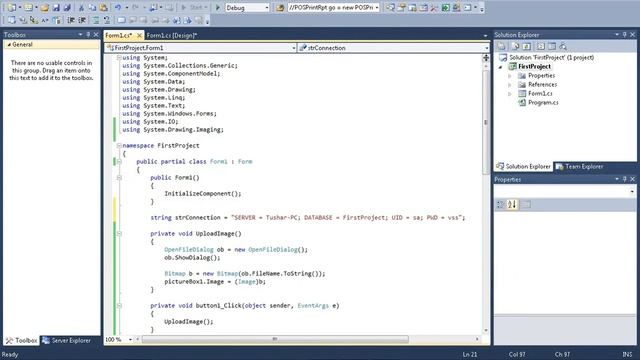Switch to the Form1.cs [Design]* tab
Screen dimensions: 640x360
pos(172,36)
